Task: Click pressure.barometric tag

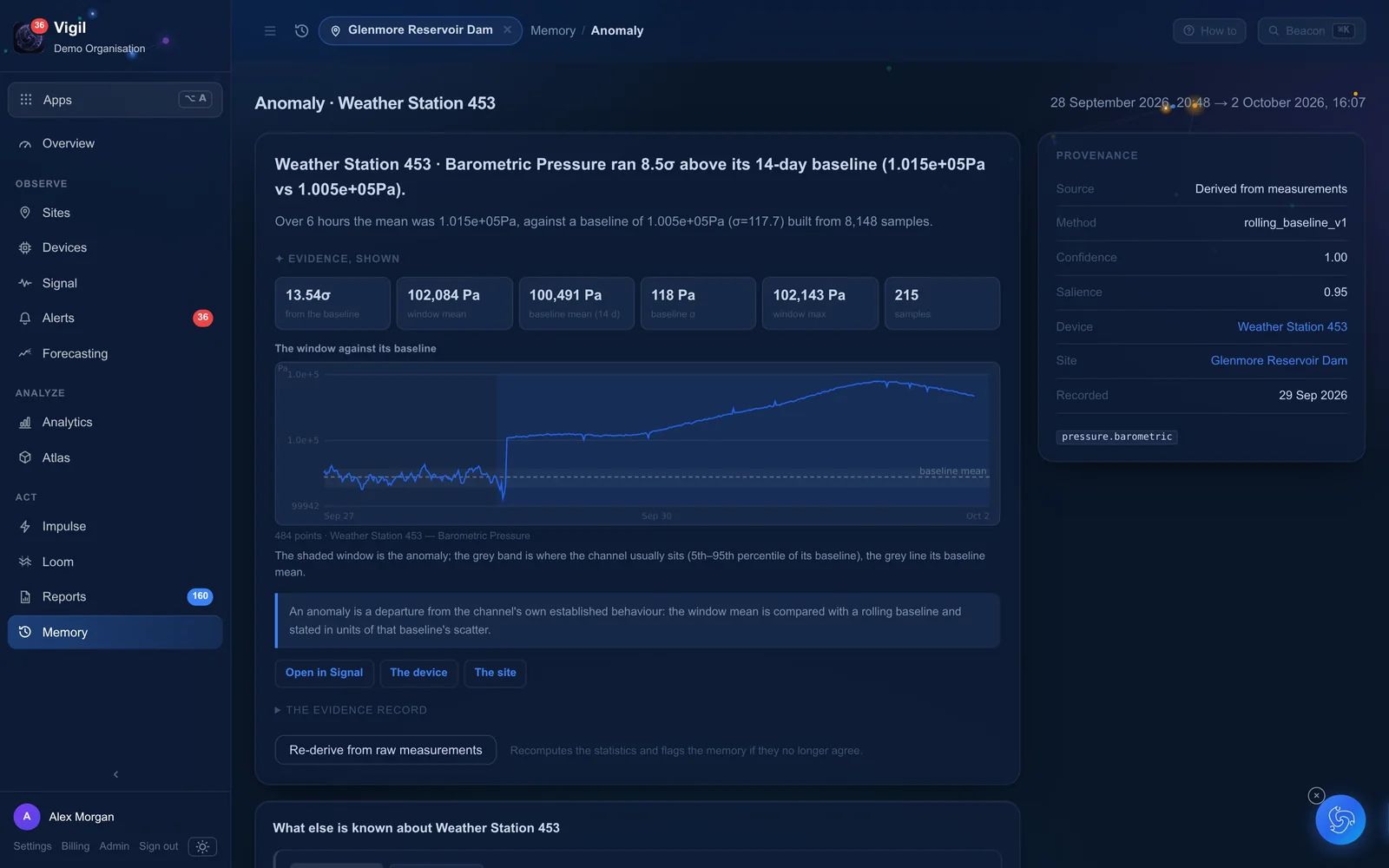Action: [x=1116, y=437]
